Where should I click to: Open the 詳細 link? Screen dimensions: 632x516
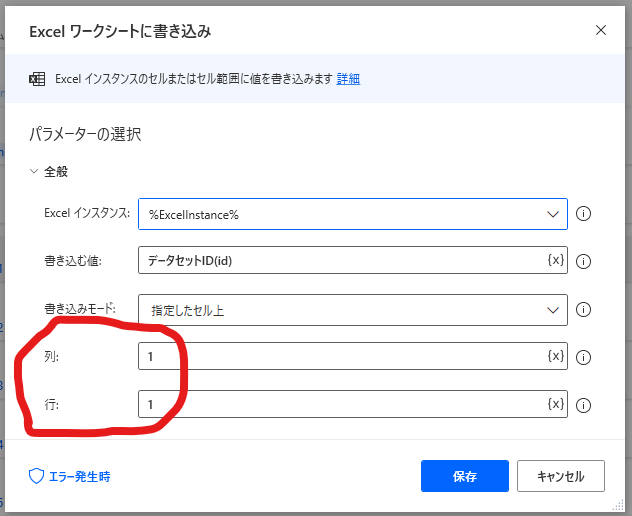point(348,79)
